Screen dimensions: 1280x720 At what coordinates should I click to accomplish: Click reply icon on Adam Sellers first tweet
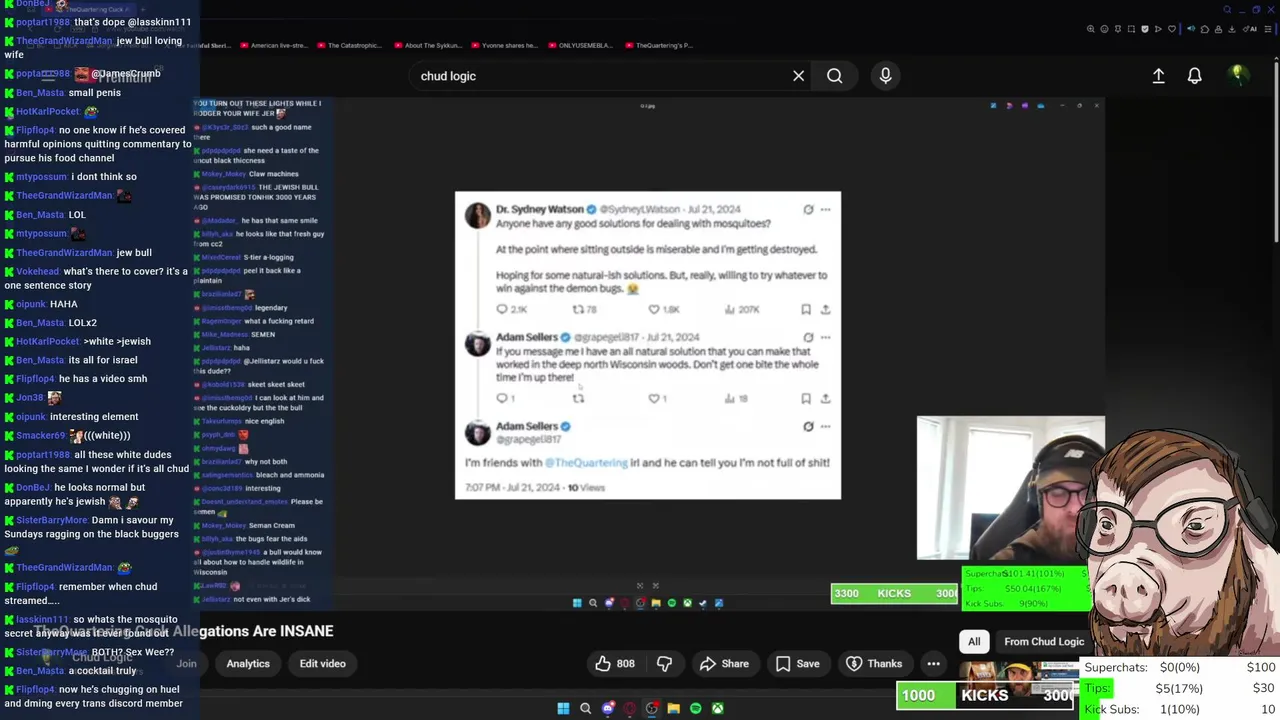502,398
